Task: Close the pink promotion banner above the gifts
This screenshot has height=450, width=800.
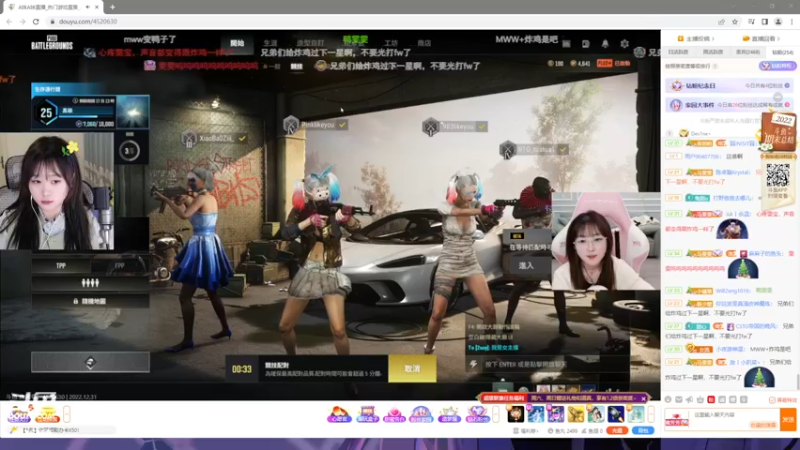Action: click(644, 398)
